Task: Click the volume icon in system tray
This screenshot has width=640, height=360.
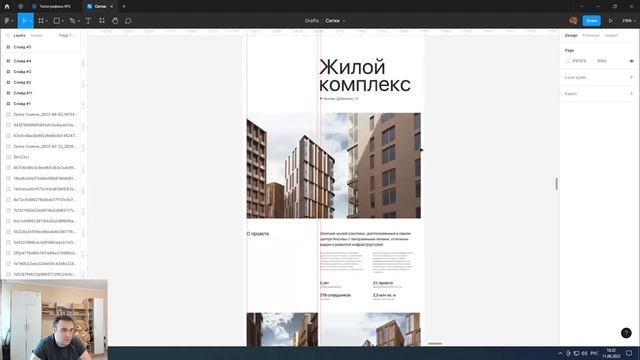Action: point(584,353)
